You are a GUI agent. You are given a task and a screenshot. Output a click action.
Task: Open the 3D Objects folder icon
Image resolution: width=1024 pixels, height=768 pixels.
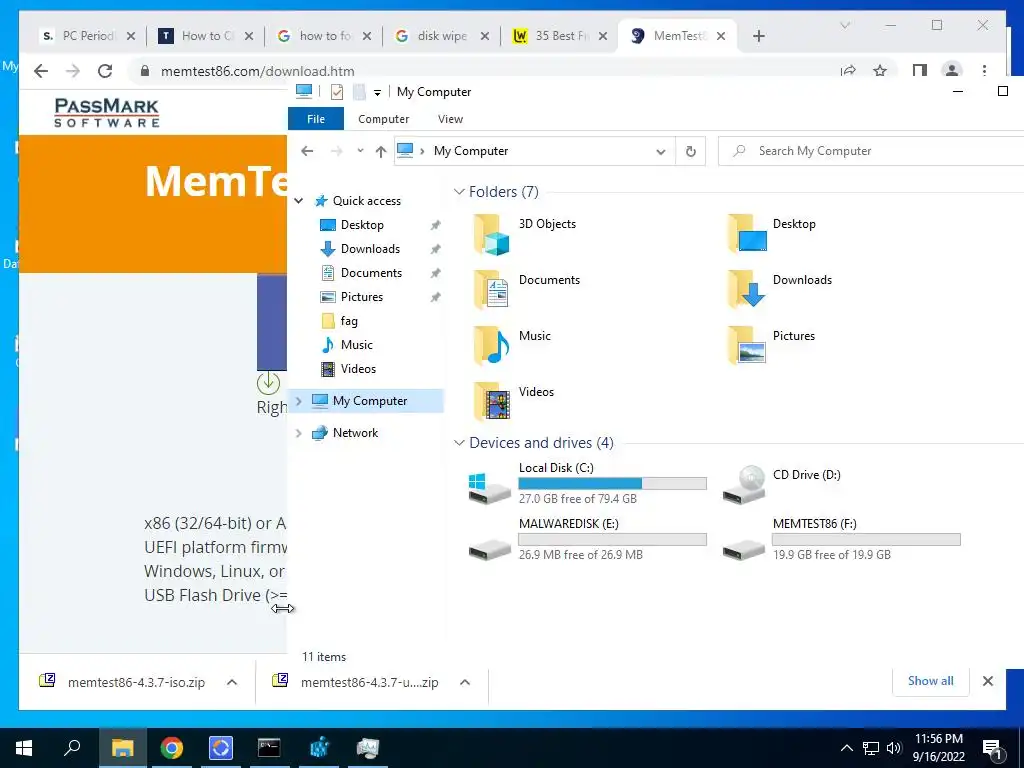point(492,234)
